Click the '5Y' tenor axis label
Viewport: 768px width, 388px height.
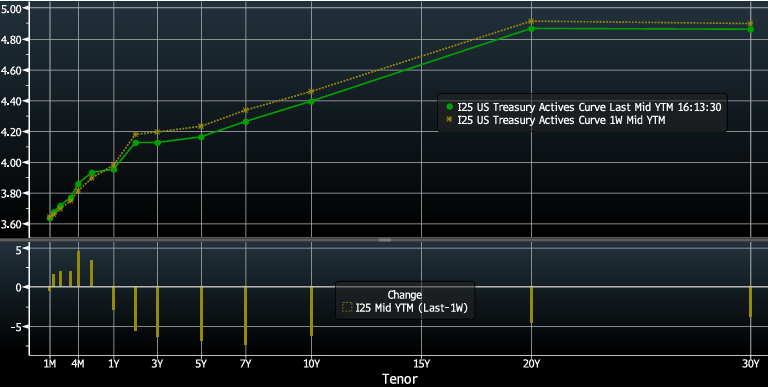(x=201, y=364)
